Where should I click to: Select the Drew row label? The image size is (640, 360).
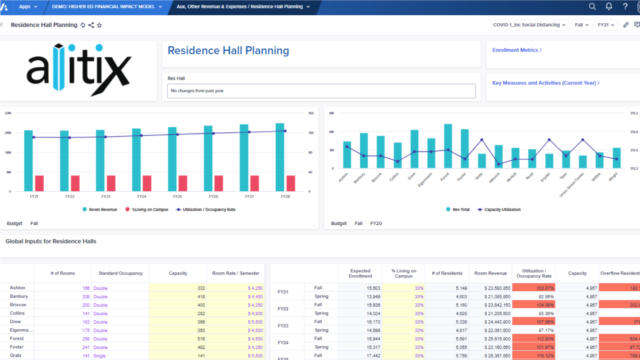[x=15, y=322]
